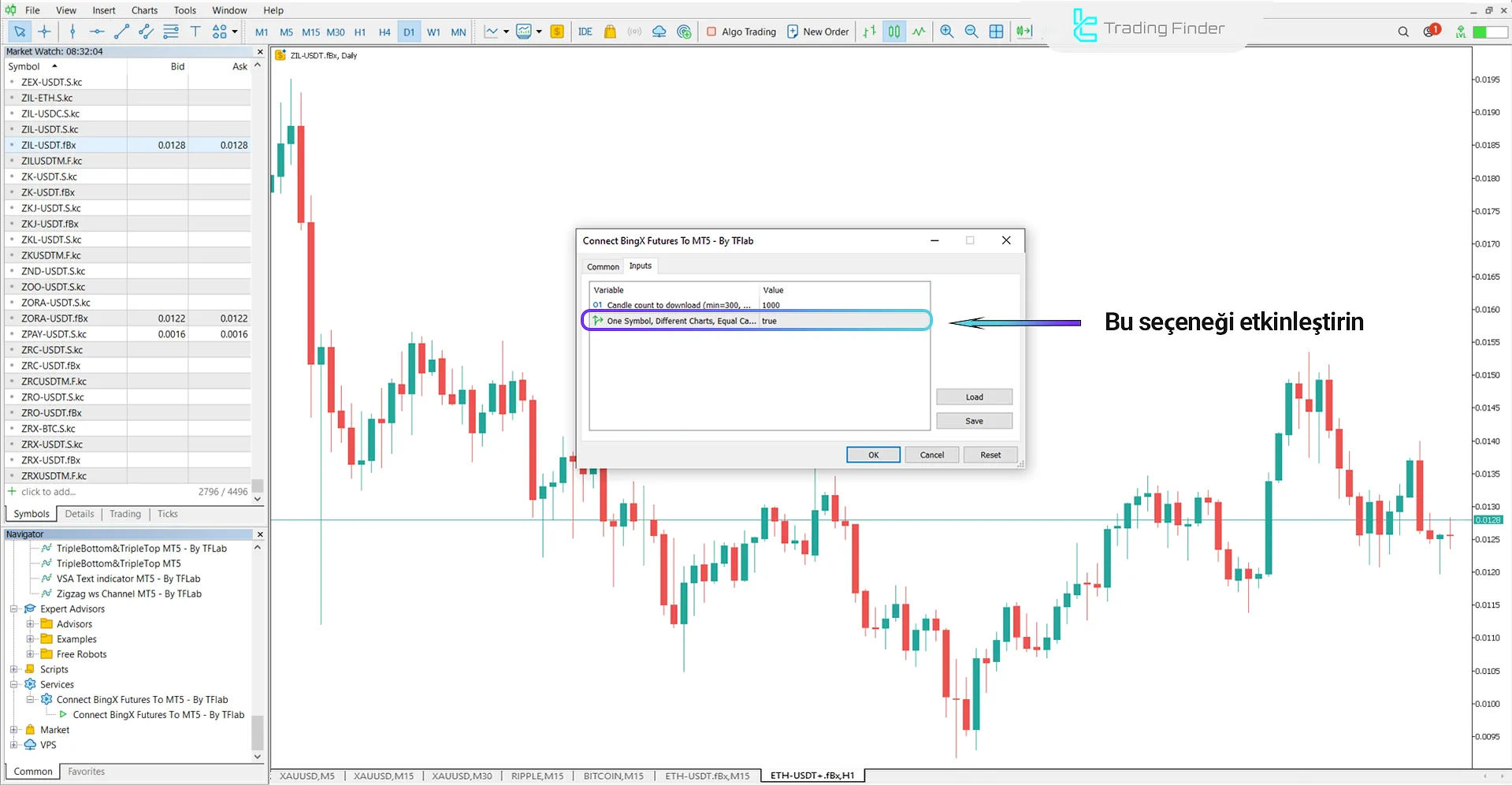Expand the Examples folder
This screenshot has height=785, width=1512.
[30, 639]
